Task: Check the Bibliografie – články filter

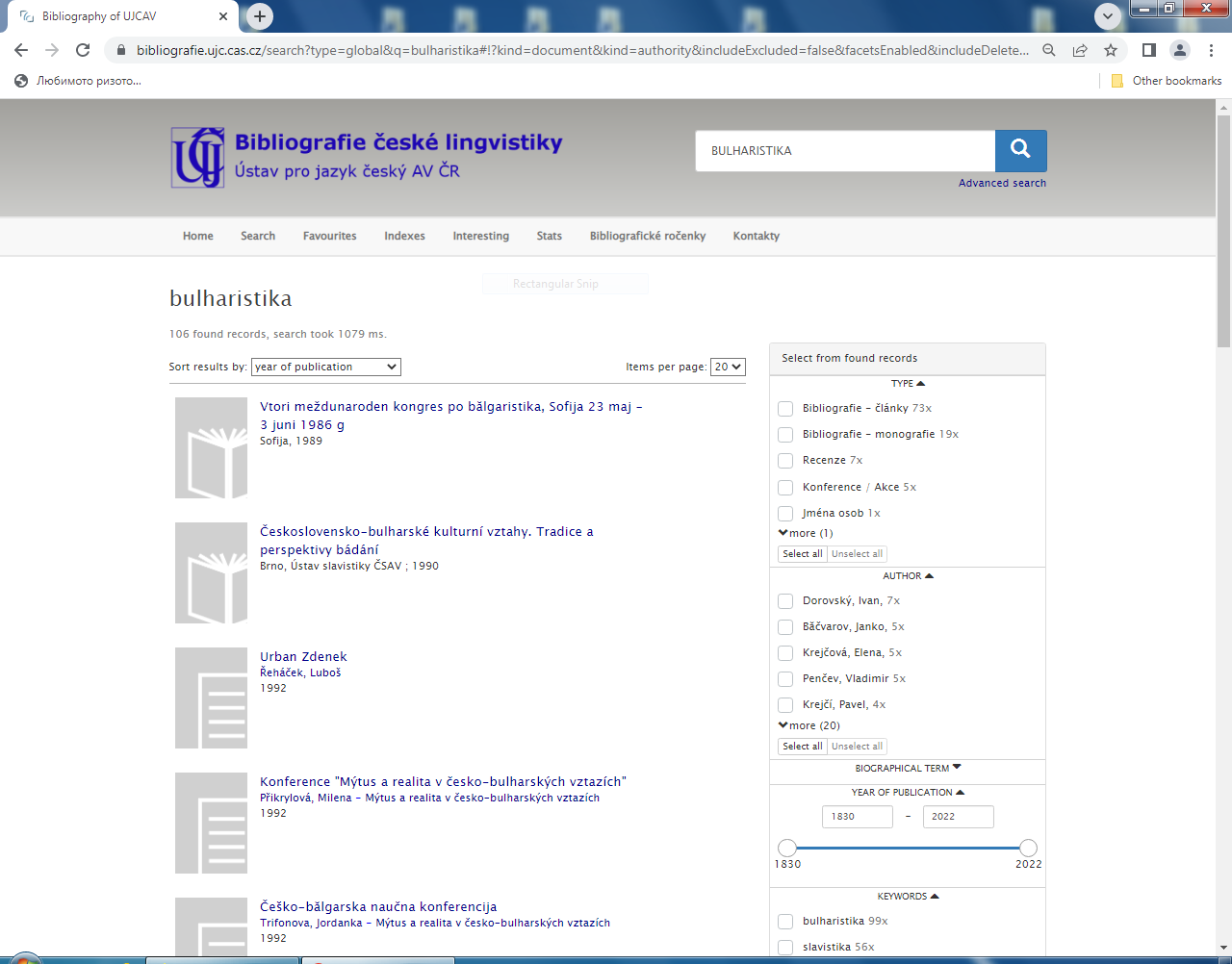Action: 785,409
